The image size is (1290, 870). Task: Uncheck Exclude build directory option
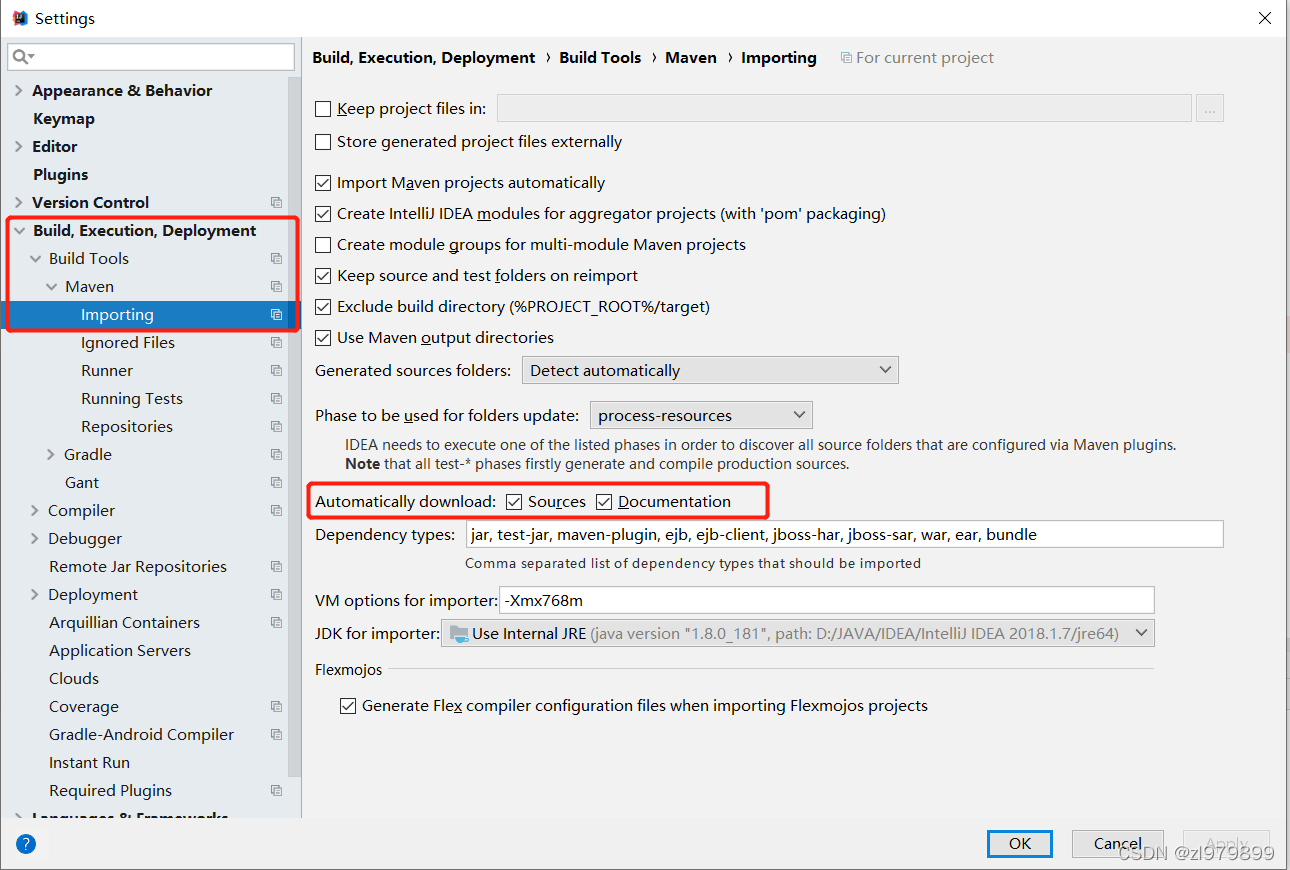(x=323, y=307)
